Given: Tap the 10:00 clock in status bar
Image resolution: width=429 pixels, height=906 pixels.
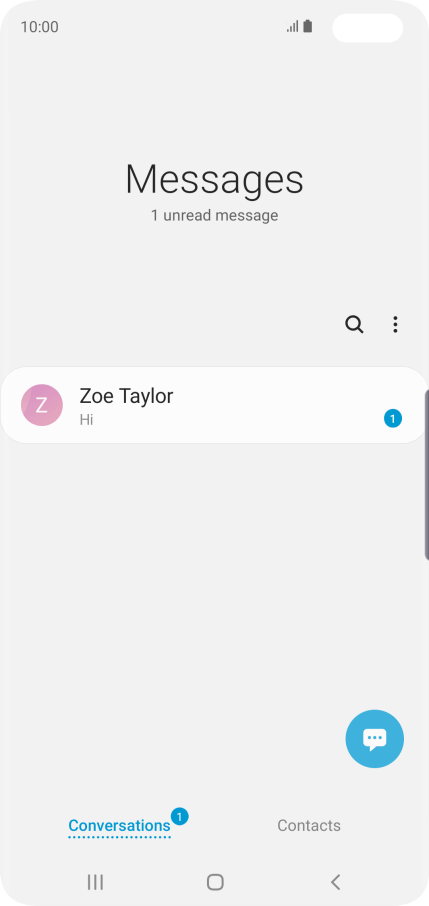Looking at the screenshot, I should [x=39, y=27].
